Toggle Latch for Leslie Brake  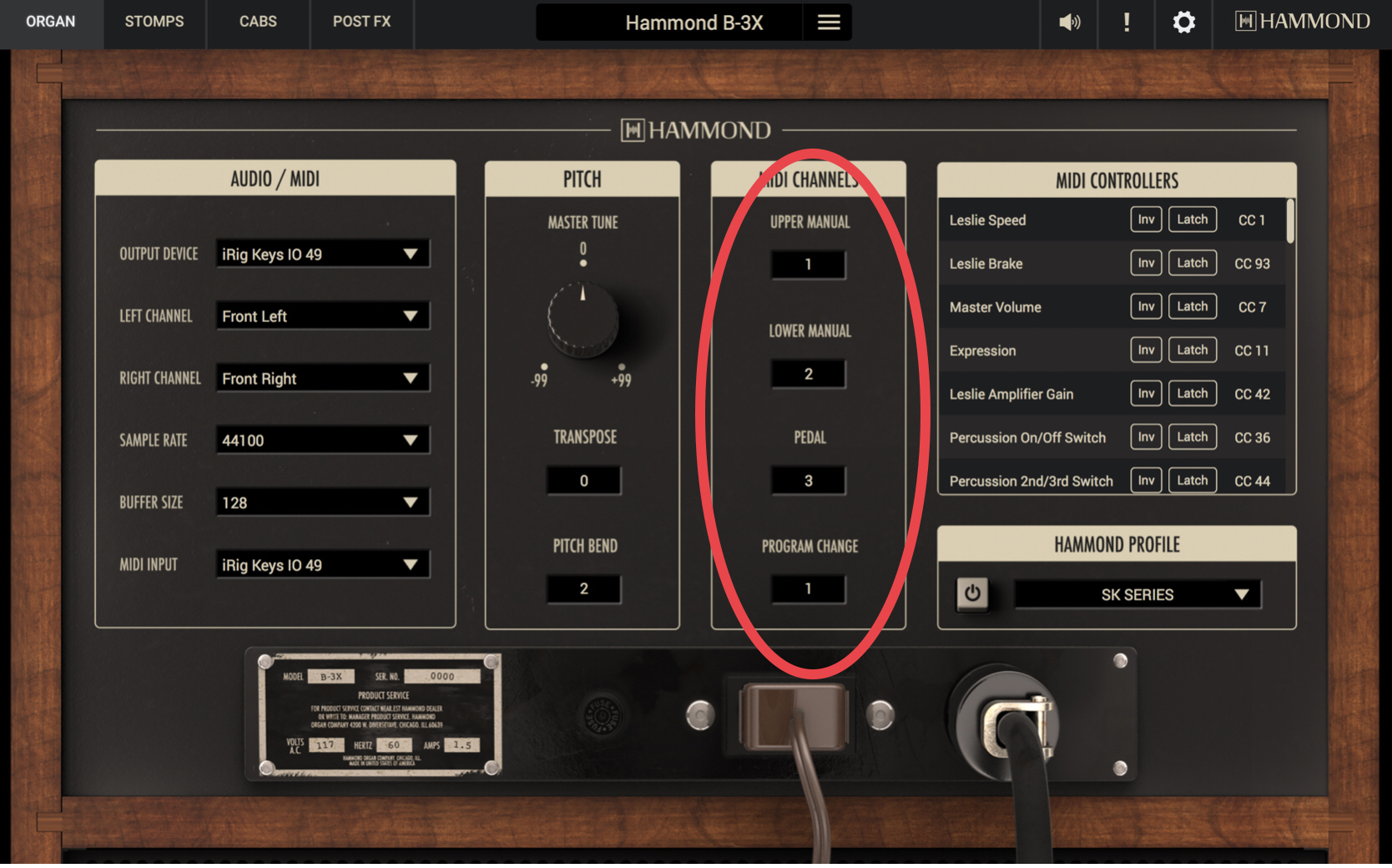(1192, 263)
